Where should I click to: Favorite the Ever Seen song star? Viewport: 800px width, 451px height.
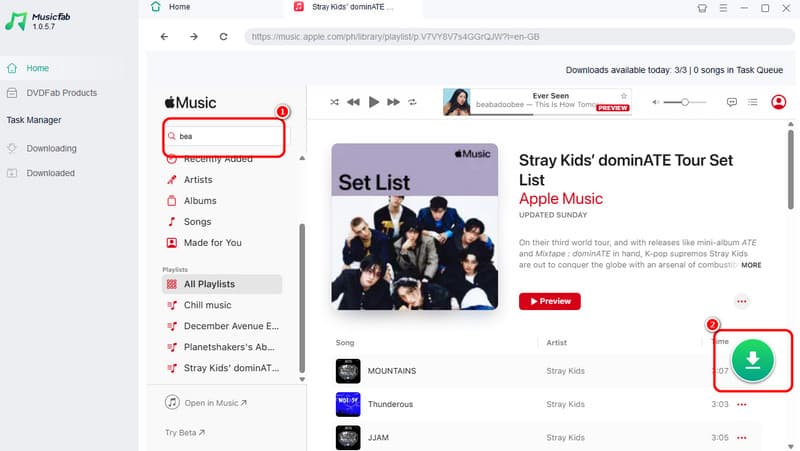pos(623,96)
